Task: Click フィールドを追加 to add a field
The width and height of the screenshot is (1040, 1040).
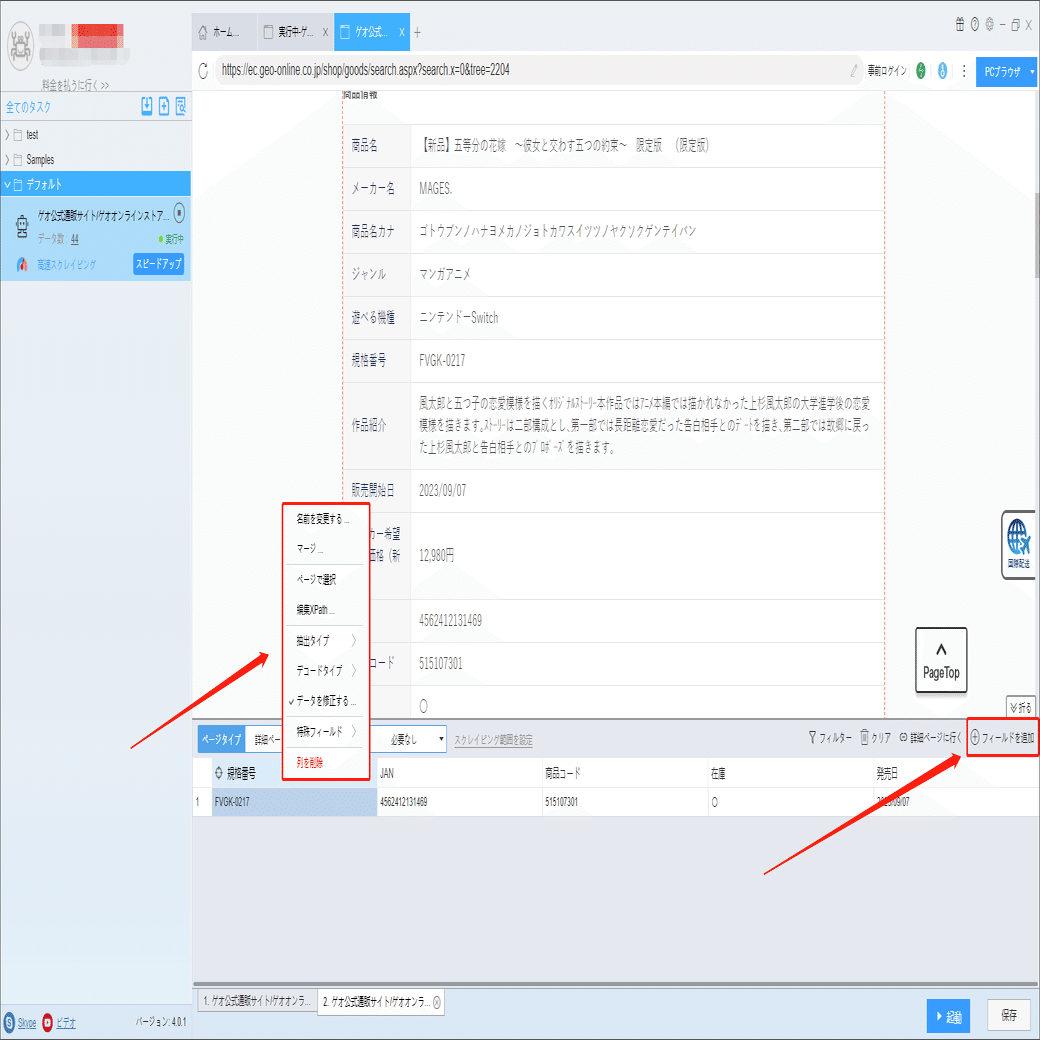Action: pos(1002,738)
